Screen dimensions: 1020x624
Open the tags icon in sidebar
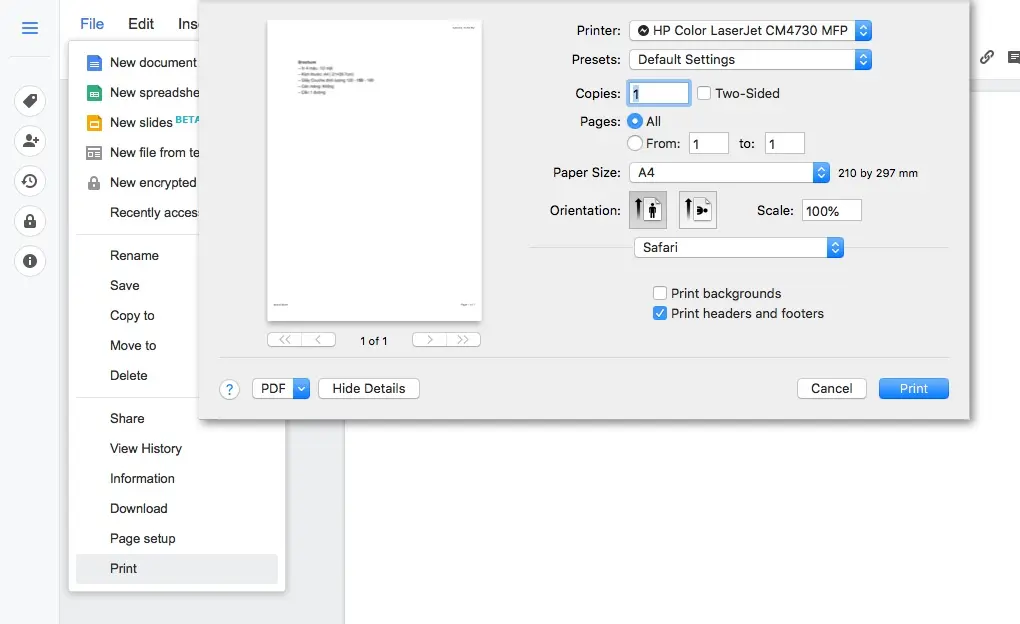[x=30, y=101]
